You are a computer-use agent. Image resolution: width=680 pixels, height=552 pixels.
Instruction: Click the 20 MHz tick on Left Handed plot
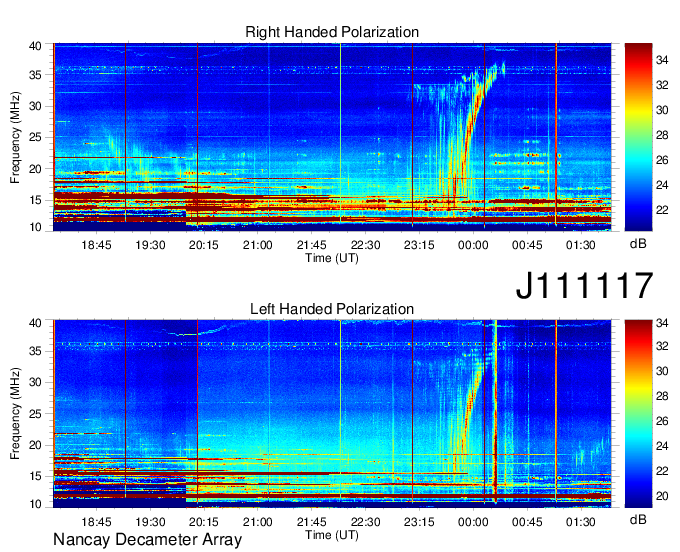pos(35,445)
